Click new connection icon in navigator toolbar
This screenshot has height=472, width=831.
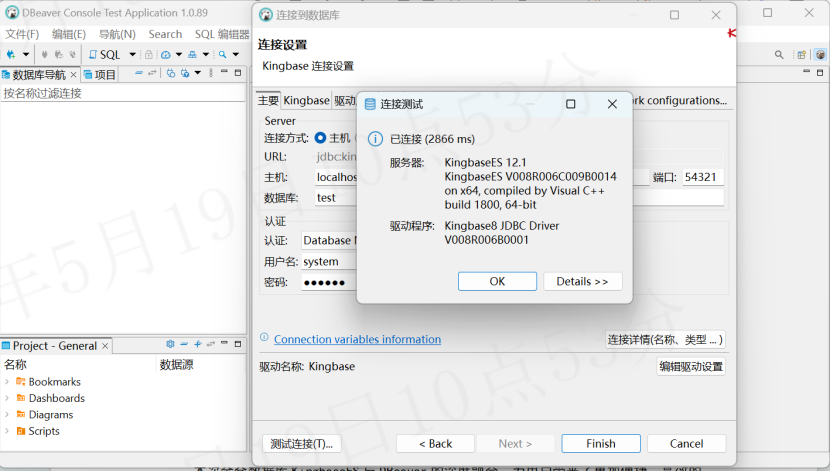[171, 73]
